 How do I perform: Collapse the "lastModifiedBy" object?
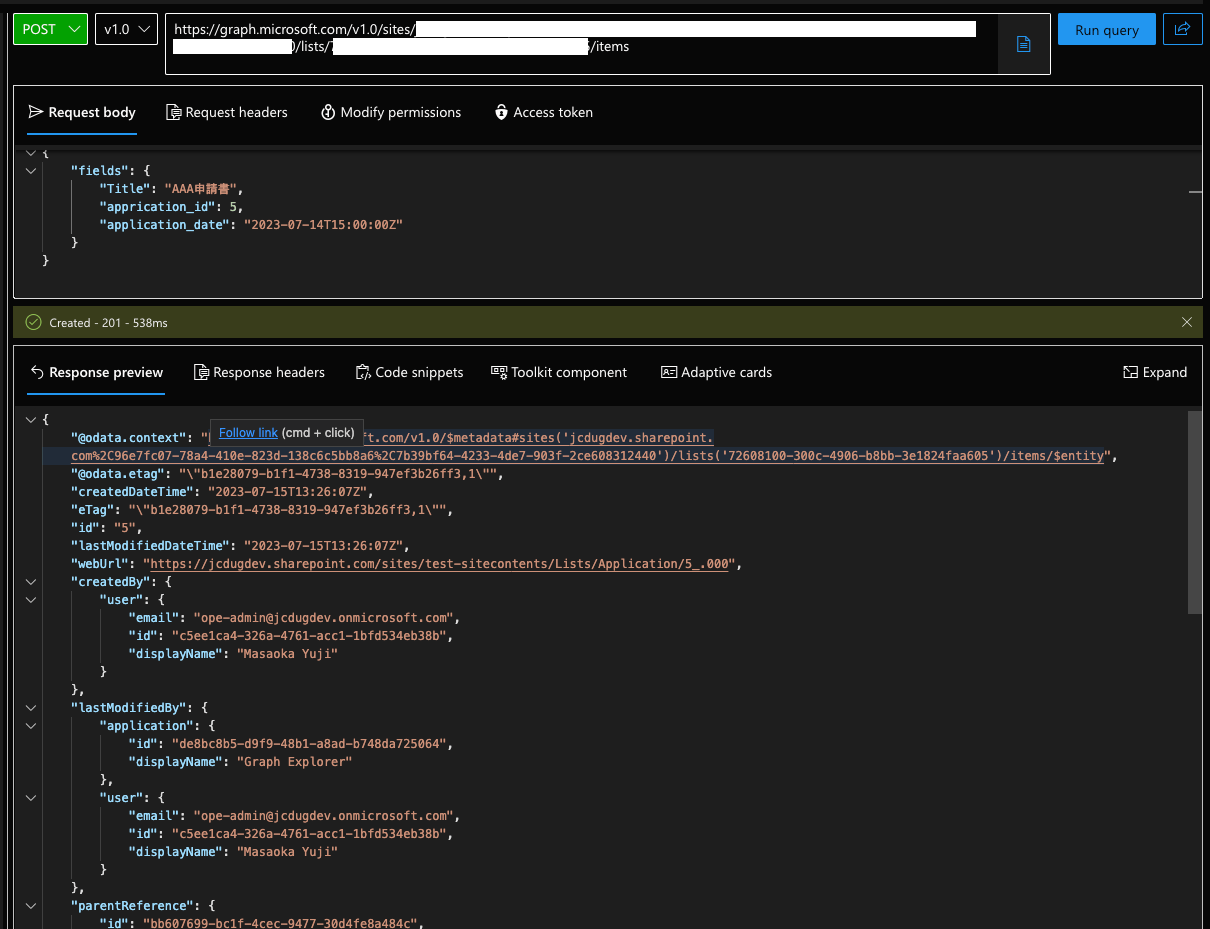pos(32,708)
